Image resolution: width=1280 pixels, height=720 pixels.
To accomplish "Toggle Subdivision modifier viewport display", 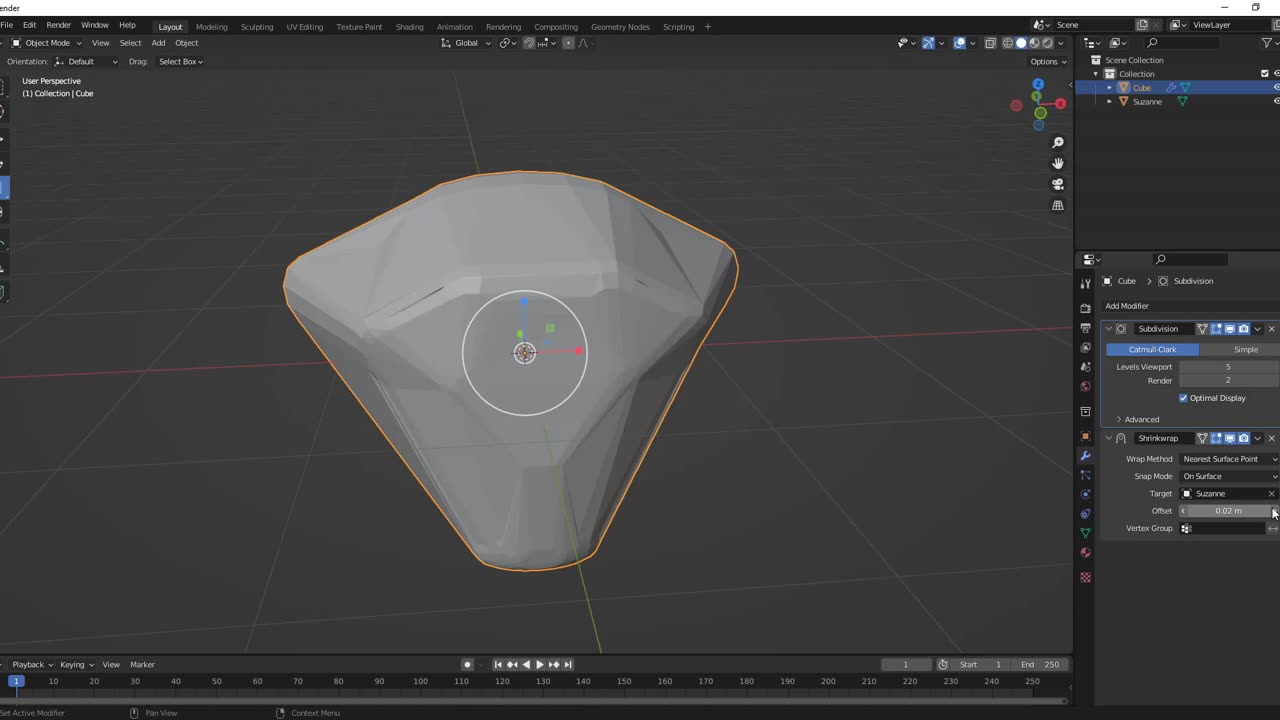I will [1230, 329].
